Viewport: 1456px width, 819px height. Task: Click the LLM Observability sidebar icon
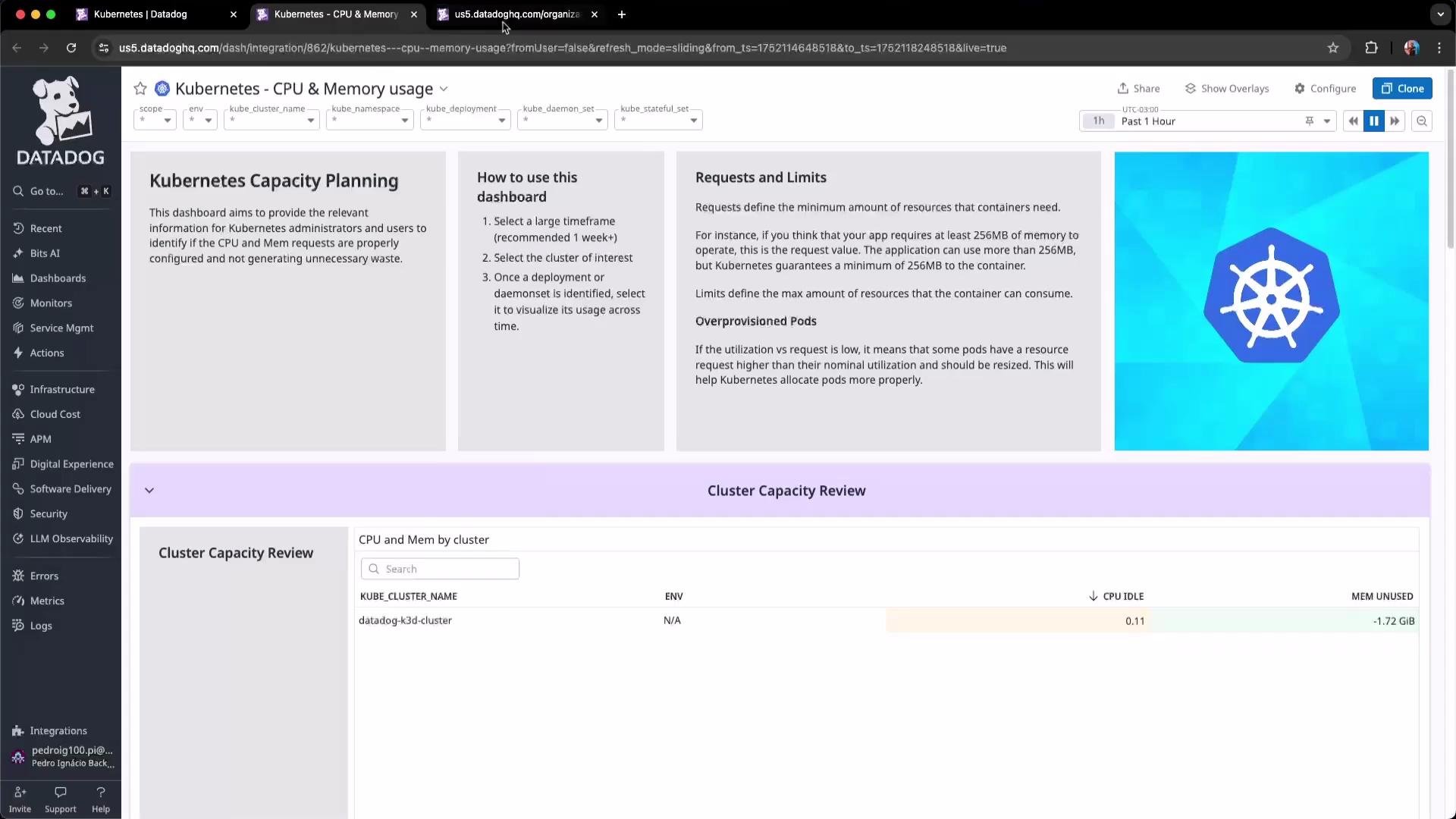tap(18, 539)
